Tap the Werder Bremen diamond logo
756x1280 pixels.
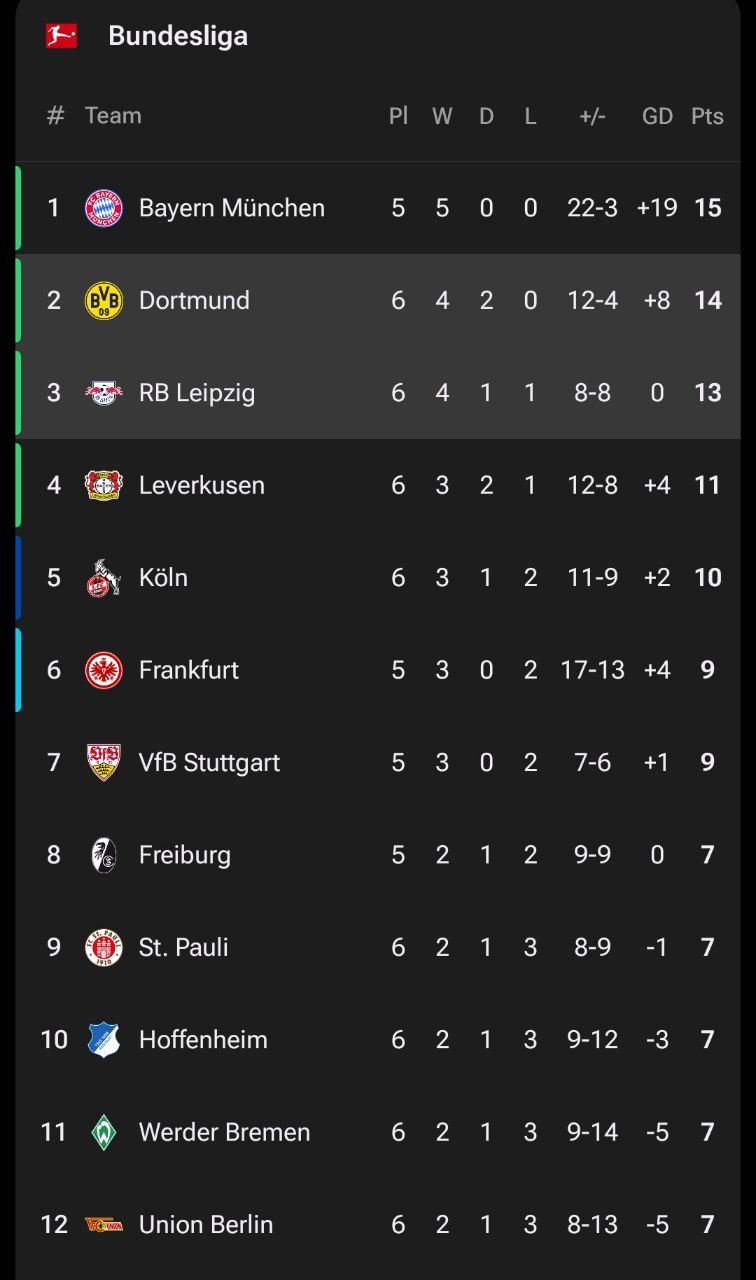(x=104, y=1132)
